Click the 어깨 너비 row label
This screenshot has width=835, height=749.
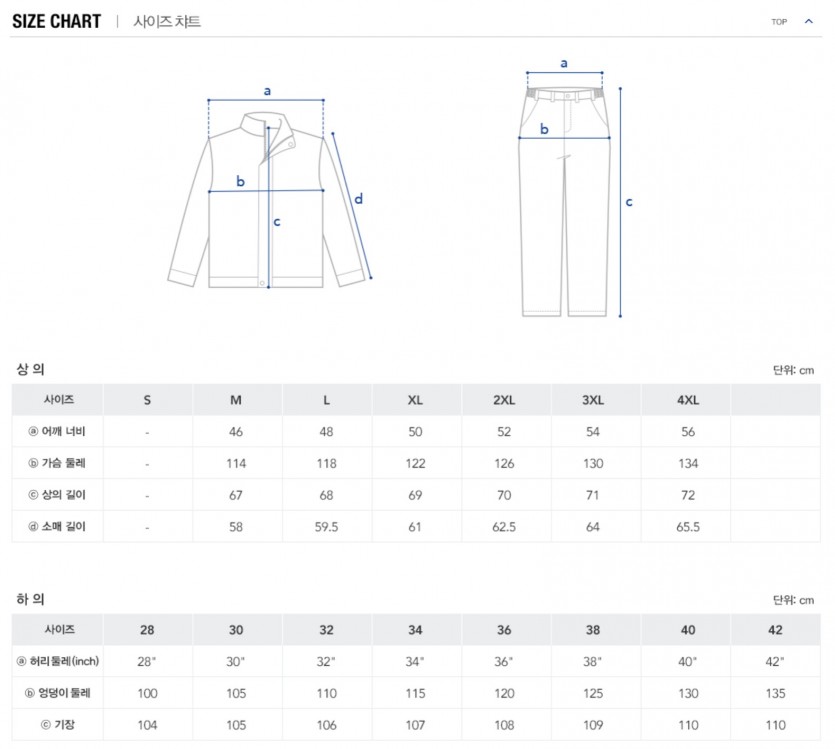pyautogui.click(x=58, y=432)
